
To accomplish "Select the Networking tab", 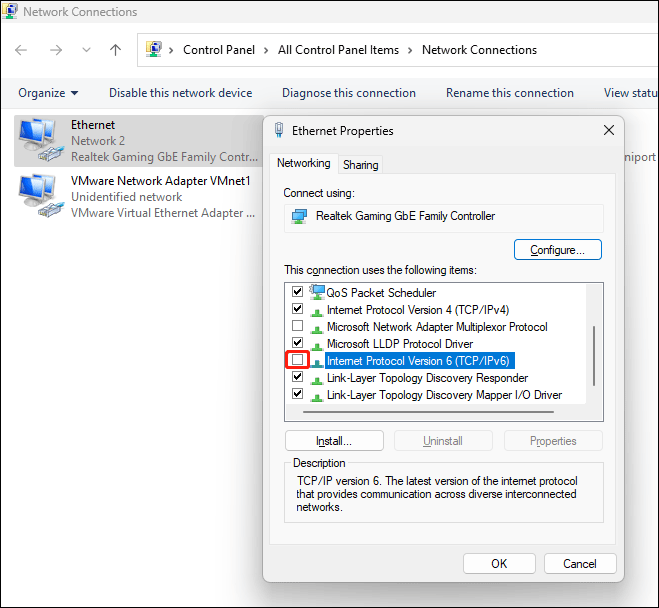I will pyautogui.click(x=303, y=163).
